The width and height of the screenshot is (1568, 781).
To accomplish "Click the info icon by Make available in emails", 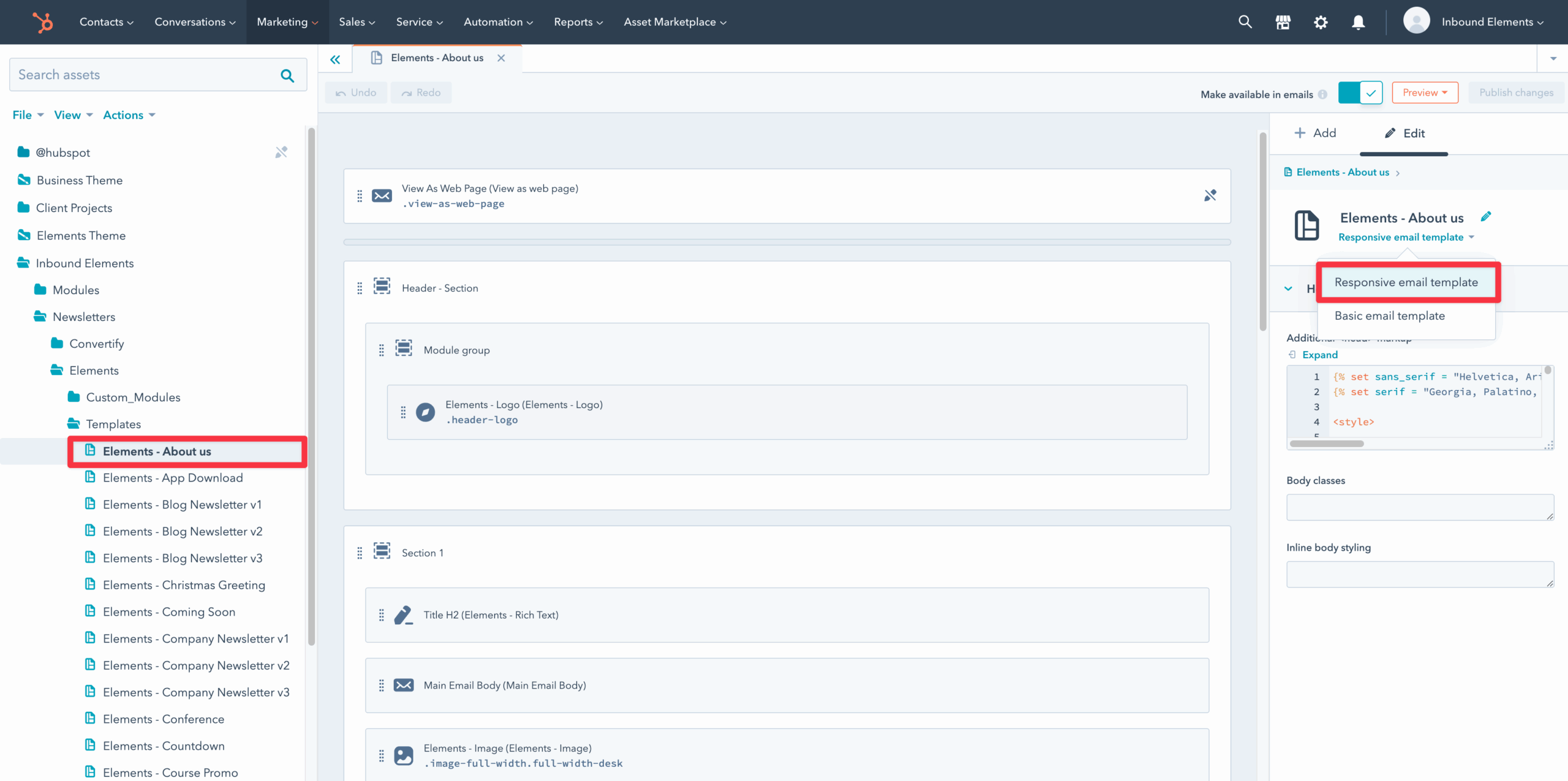I will (1322, 94).
